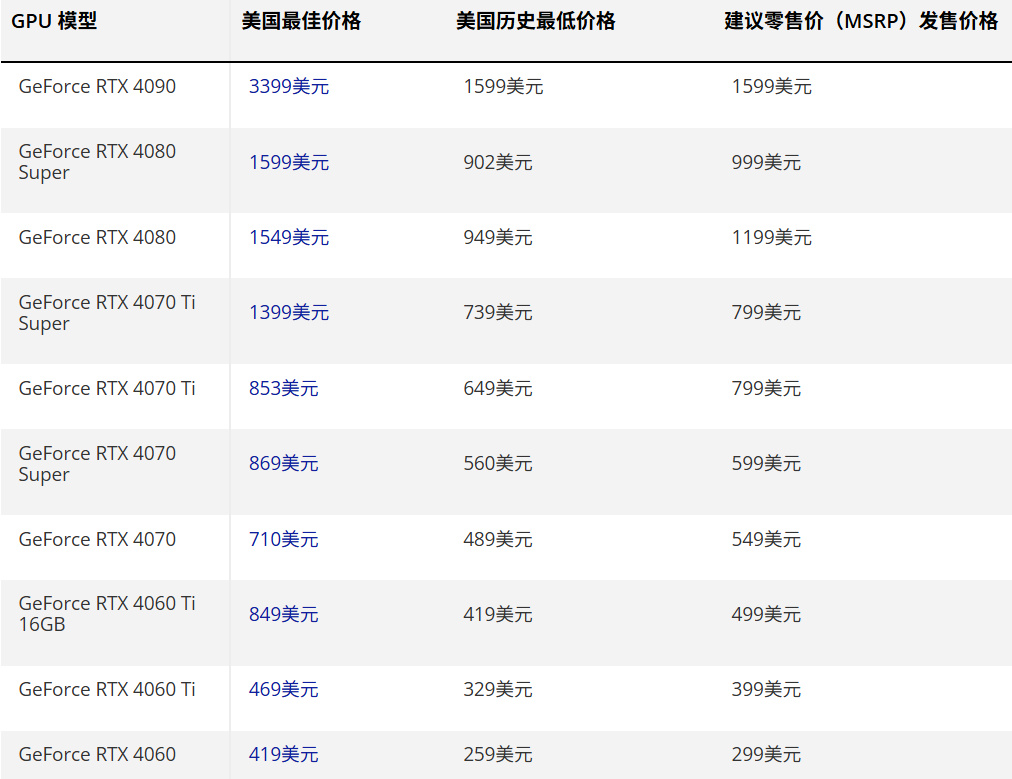
Task: Click the 489美元 historic low price
Action: point(498,539)
